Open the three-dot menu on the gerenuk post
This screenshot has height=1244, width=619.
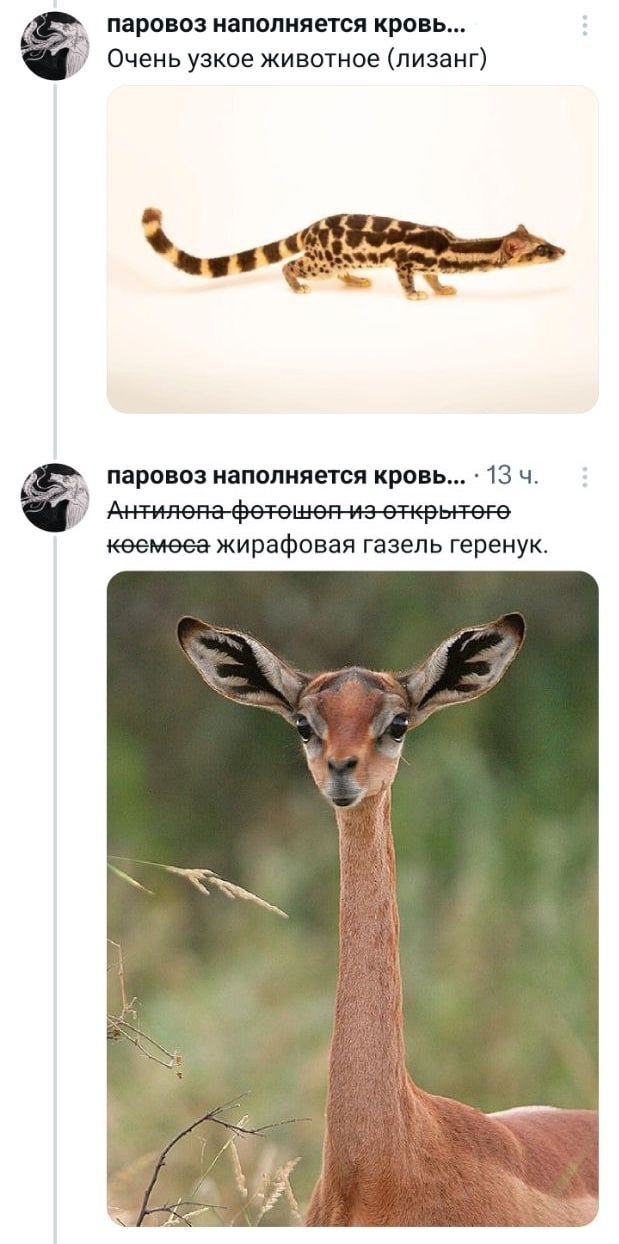[x=584, y=477]
